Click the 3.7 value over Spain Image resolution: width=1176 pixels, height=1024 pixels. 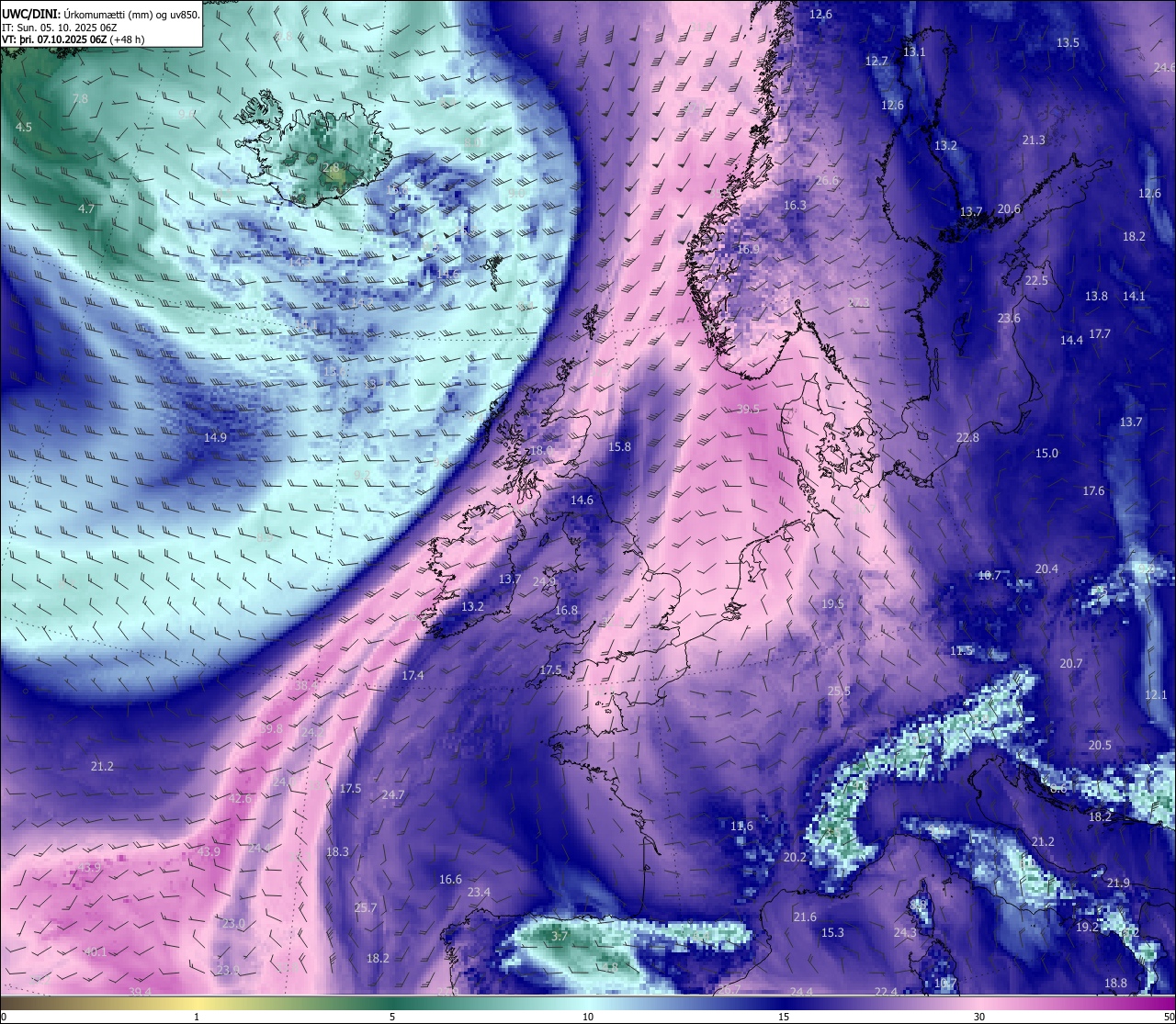pyautogui.click(x=560, y=936)
